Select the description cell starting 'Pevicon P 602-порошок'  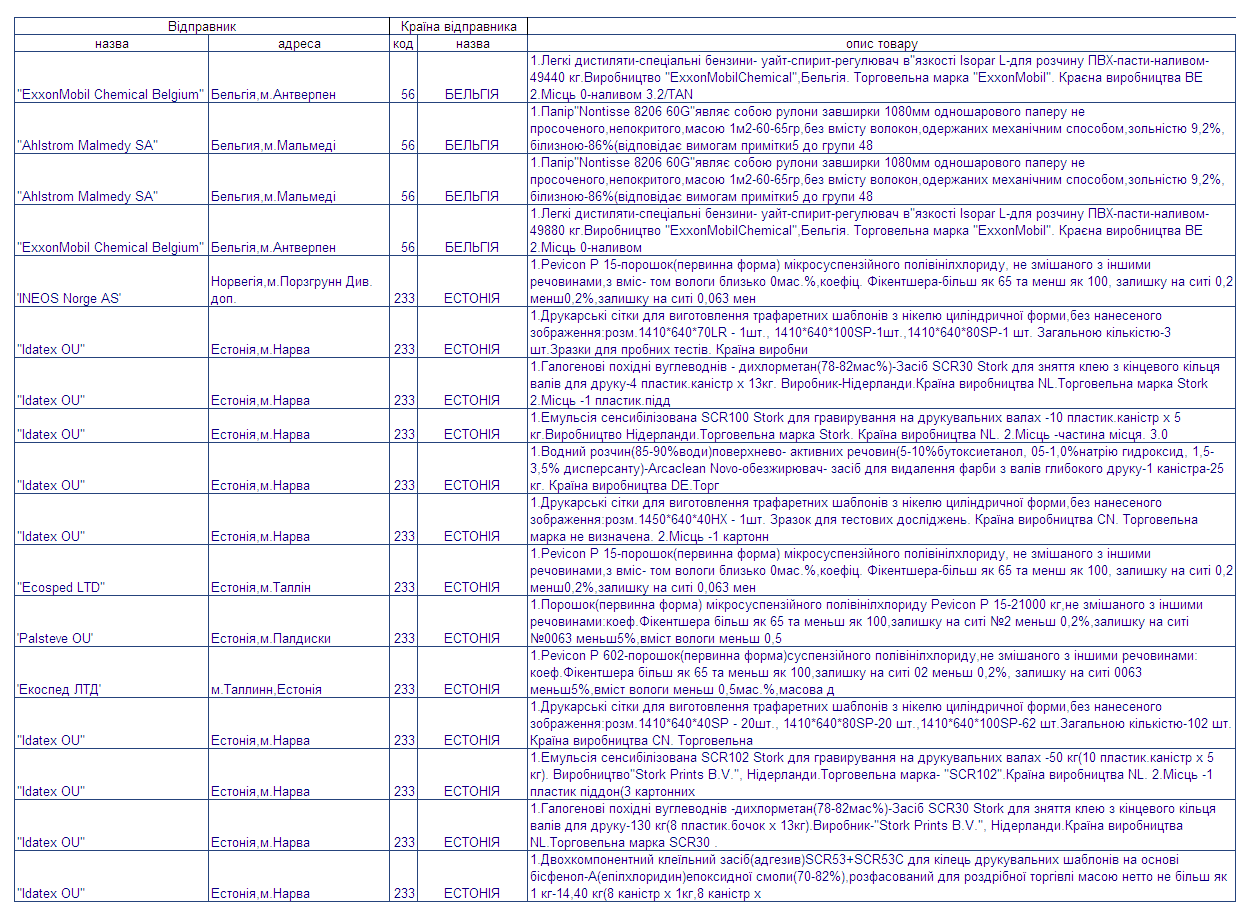(881, 672)
